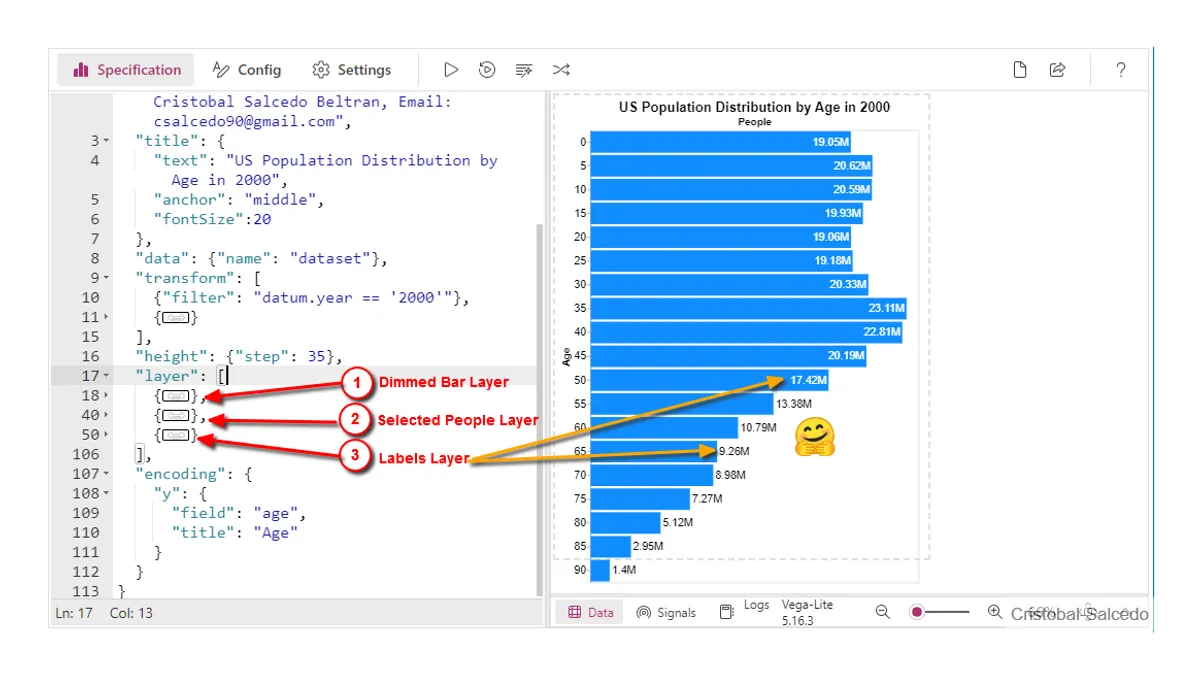The height and width of the screenshot is (678, 1200).
Task: Open the Vega-Lite 5.16.3 version dropdown
Action: point(806,611)
